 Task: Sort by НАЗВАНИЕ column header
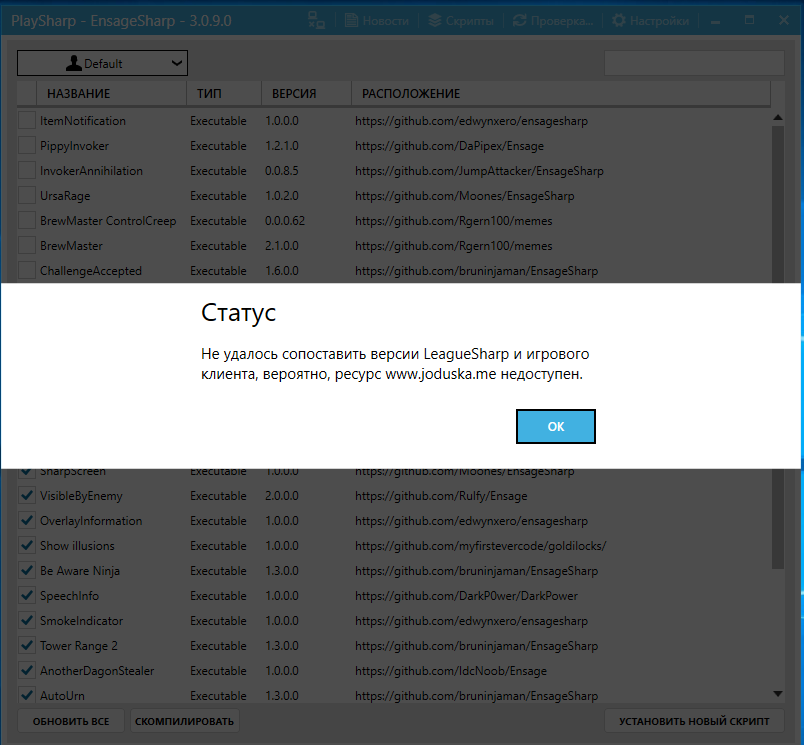[x=111, y=93]
